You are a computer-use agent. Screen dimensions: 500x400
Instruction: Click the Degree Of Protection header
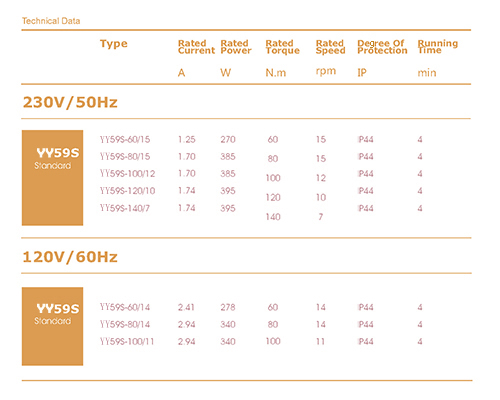[382, 47]
